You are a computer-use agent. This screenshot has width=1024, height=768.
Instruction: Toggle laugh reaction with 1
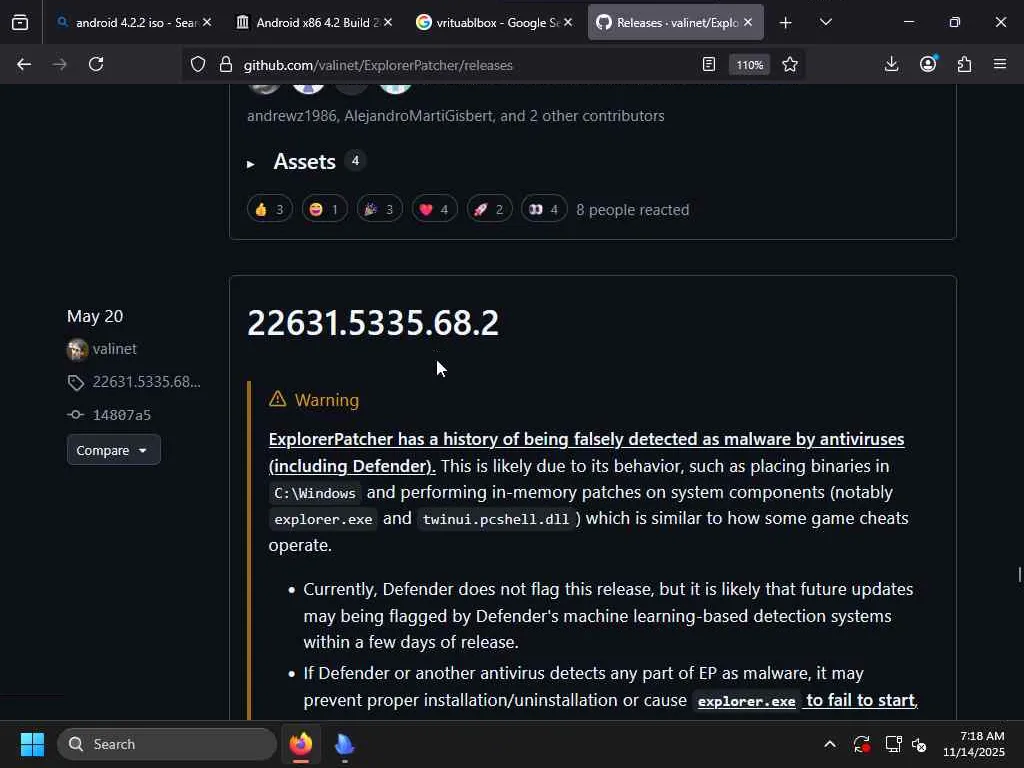click(x=325, y=210)
